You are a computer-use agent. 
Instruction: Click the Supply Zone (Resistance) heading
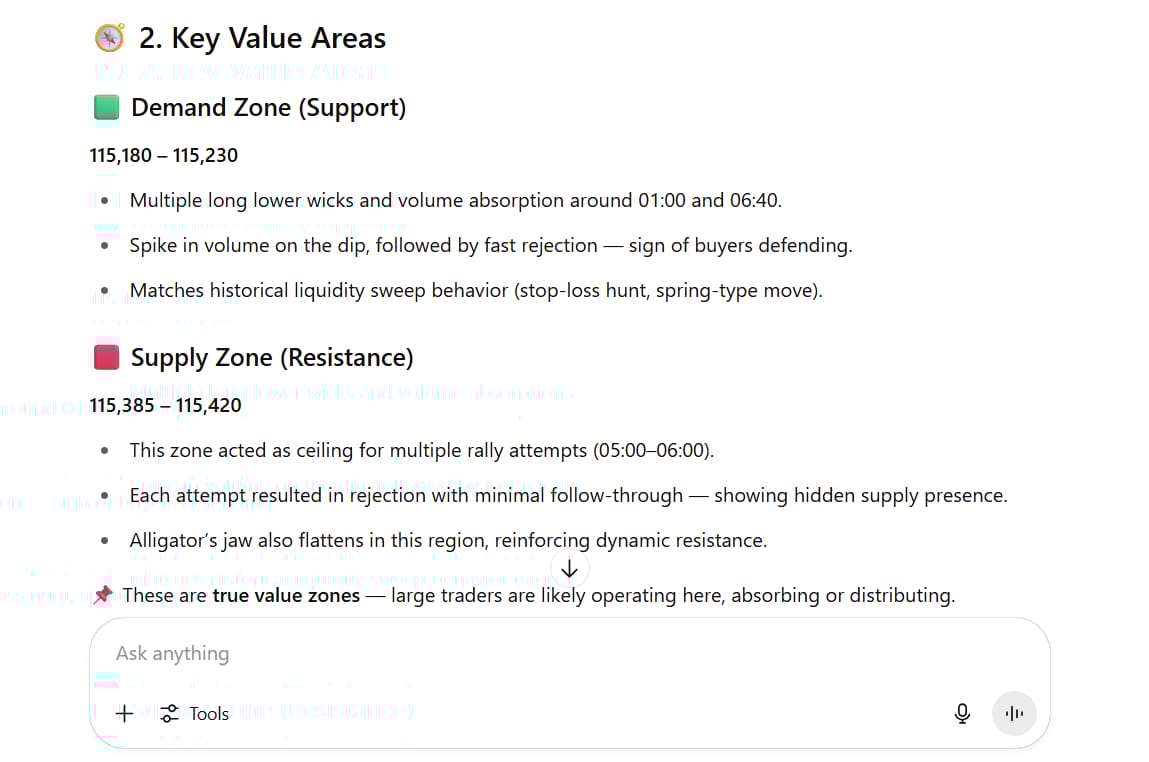click(x=272, y=358)
